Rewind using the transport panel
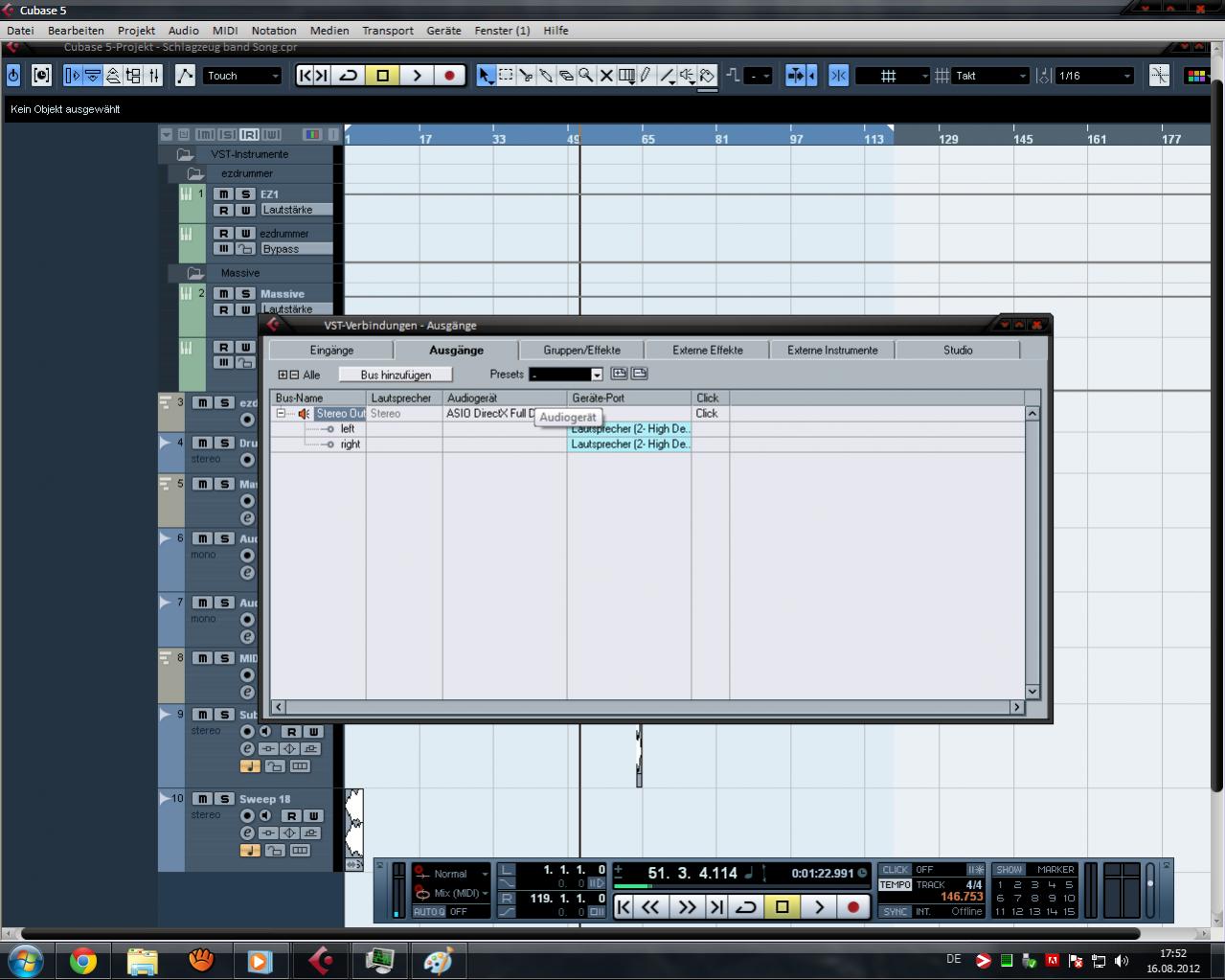Screen dimensions: 1225x980 point(650,906)
